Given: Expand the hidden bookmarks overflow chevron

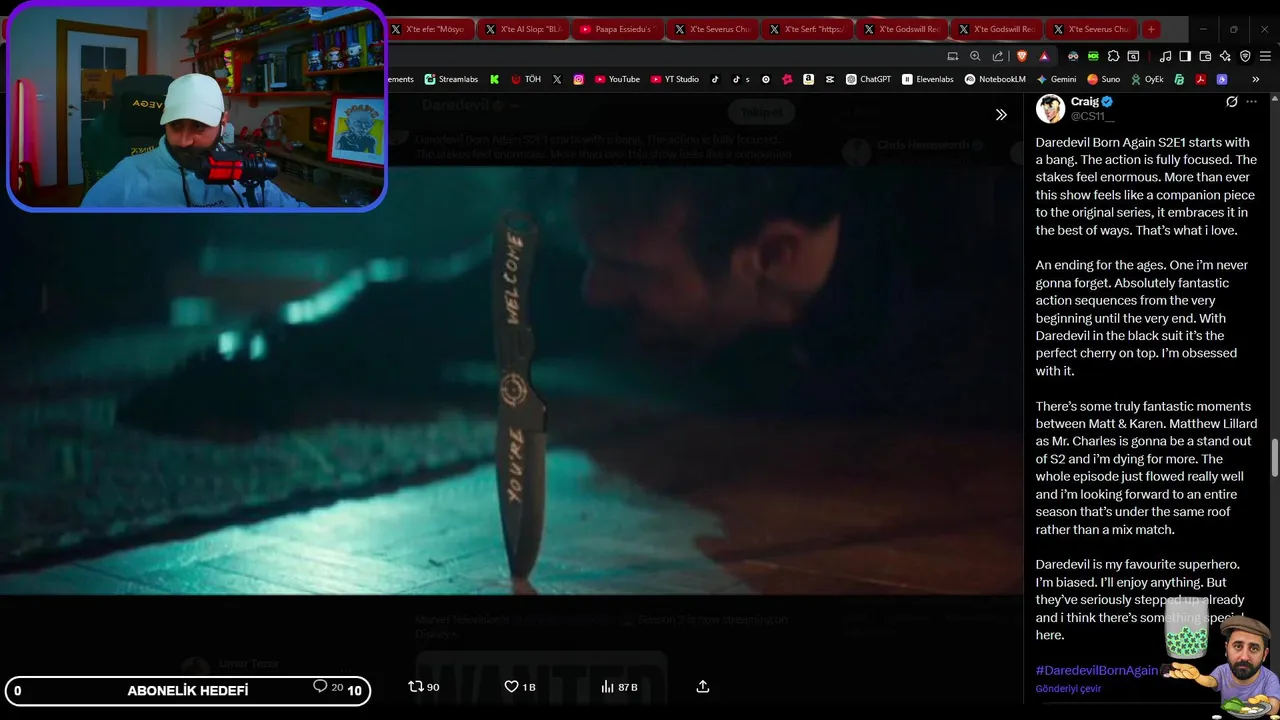Looking at the screenshot, I should pos(1255,79).
